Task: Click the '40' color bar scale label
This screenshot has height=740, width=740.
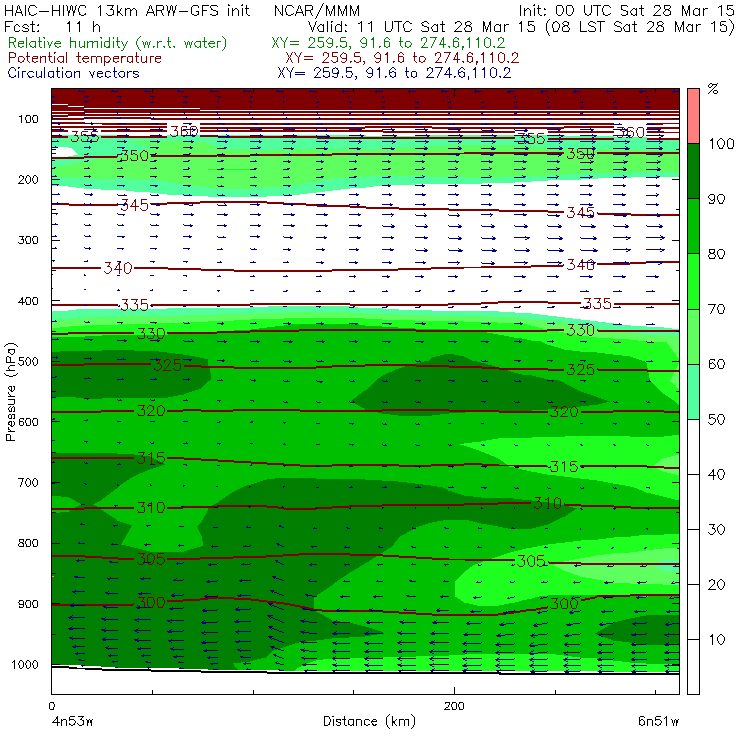Action: pos(716,474)
